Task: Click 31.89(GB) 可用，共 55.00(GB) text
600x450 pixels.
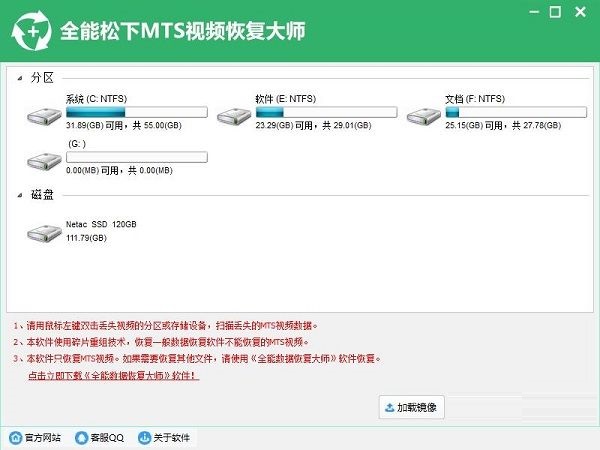Action: tap(124, 125)
